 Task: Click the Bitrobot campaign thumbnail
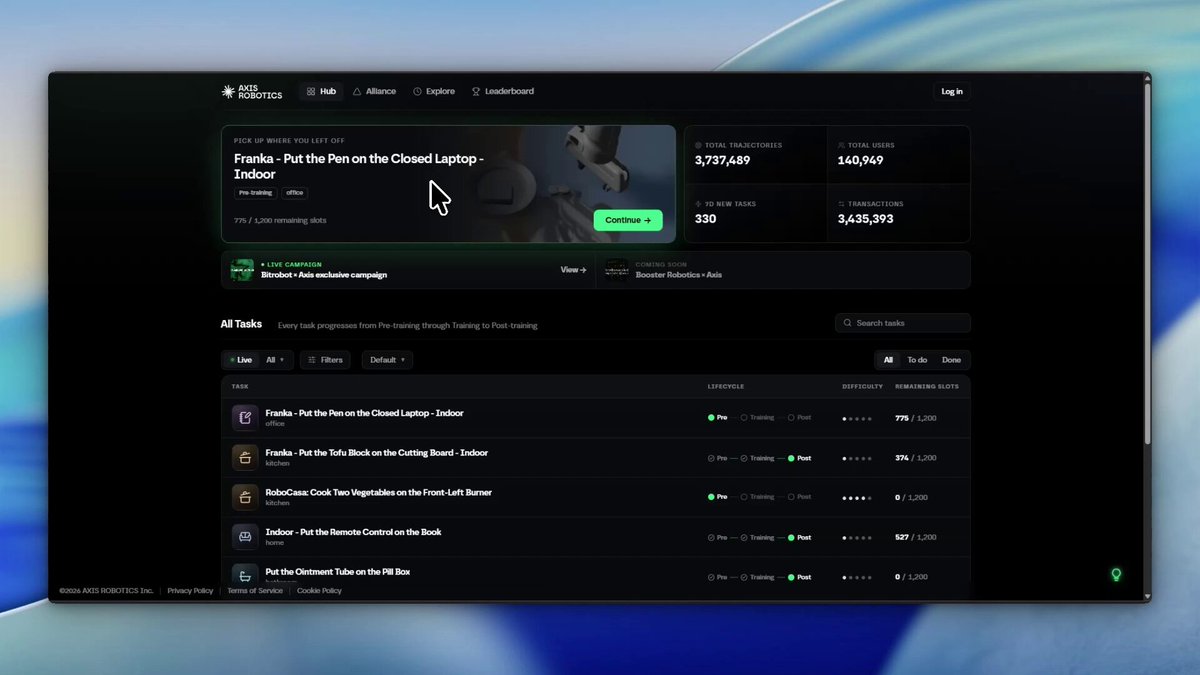click(242, 270)
